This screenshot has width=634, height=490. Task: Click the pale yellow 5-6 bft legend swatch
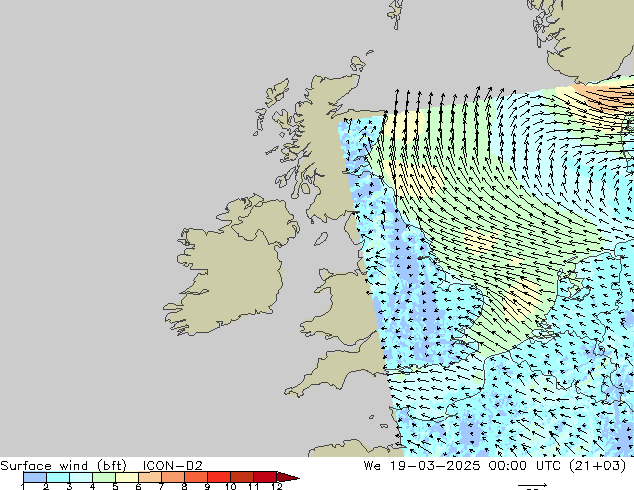click(x=127, y=477)
